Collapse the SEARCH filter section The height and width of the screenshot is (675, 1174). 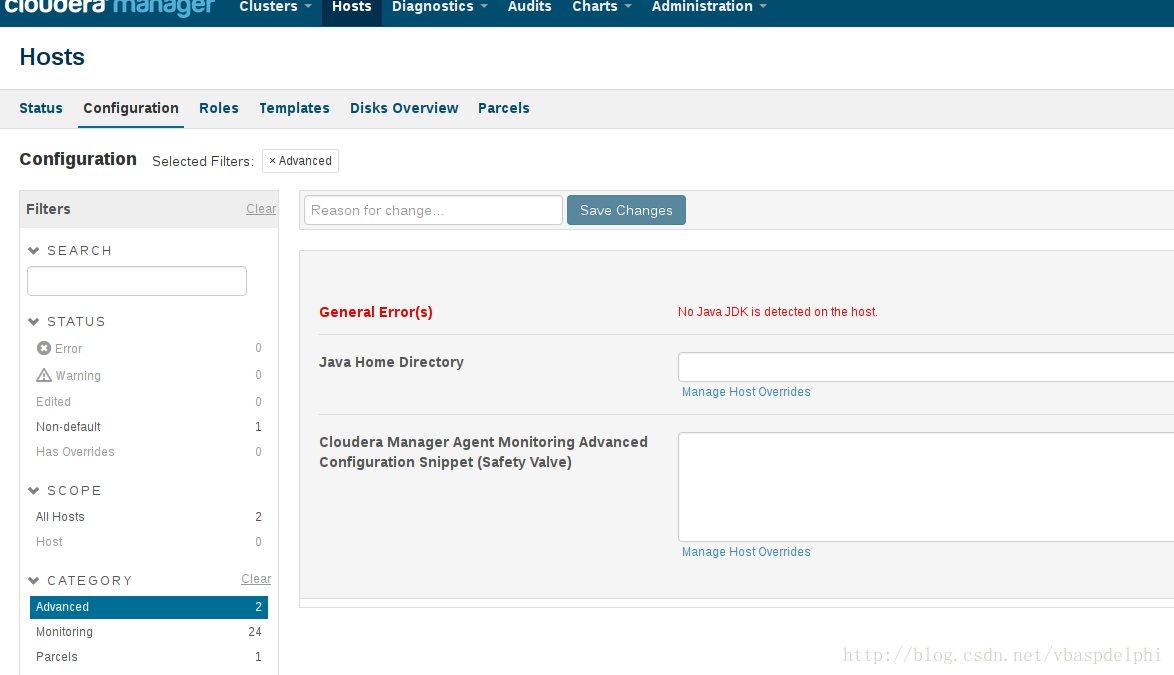point(34,251)
